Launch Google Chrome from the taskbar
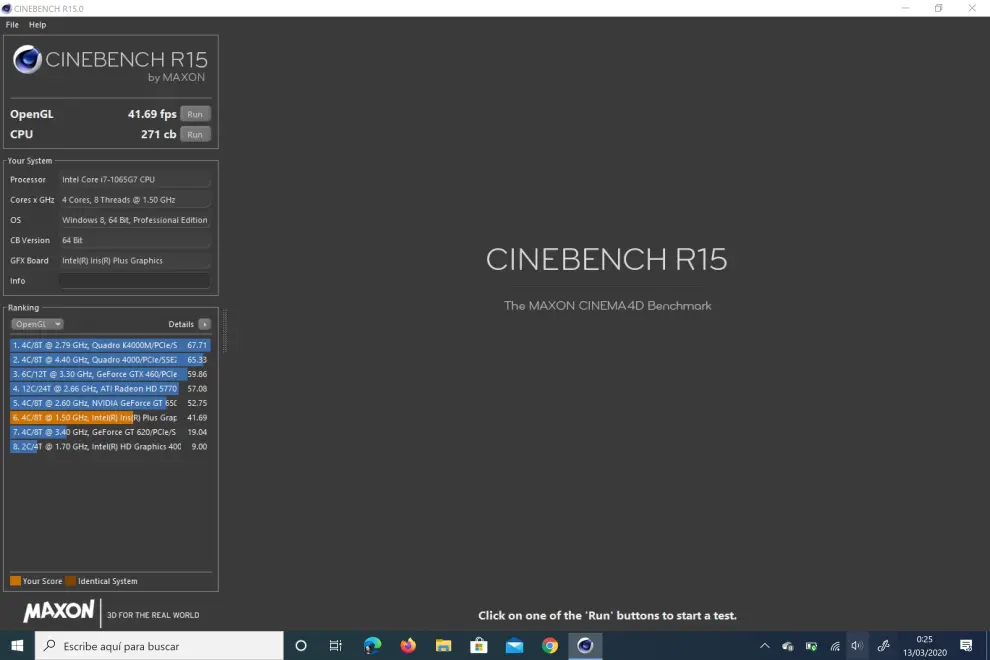Screen dimensions: 990x660 point(550,646)
